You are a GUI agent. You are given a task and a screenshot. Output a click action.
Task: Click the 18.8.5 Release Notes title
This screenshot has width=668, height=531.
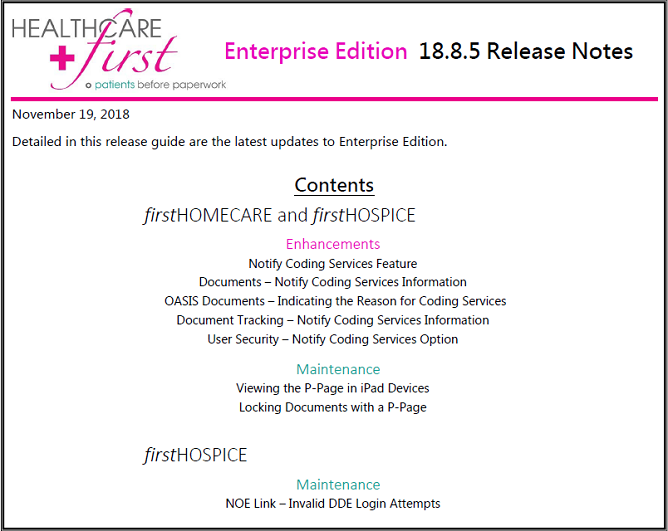pyautogui.click(x=526, y=51)
